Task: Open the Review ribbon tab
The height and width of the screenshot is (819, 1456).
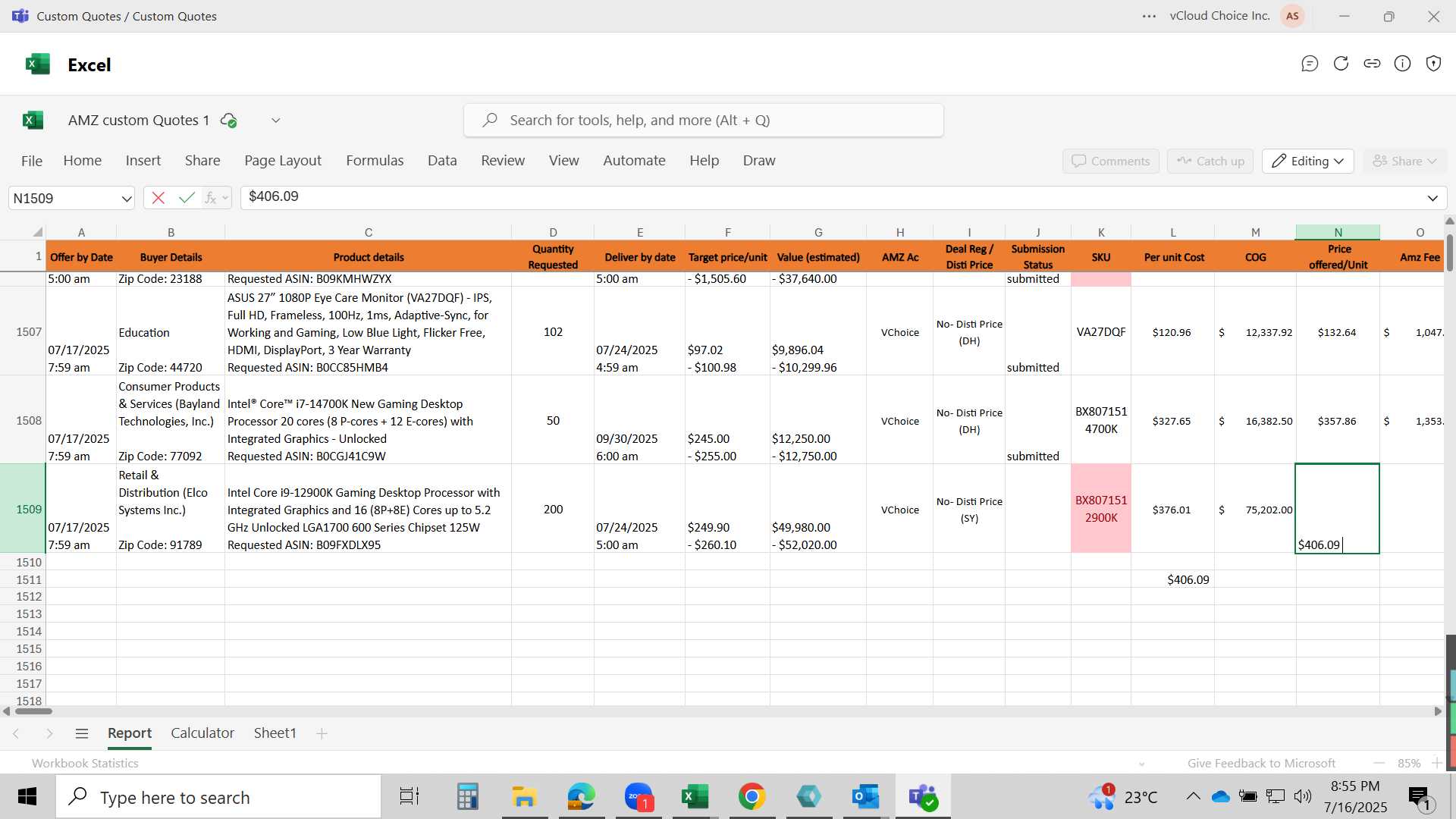Action: (x=503, y=161)
